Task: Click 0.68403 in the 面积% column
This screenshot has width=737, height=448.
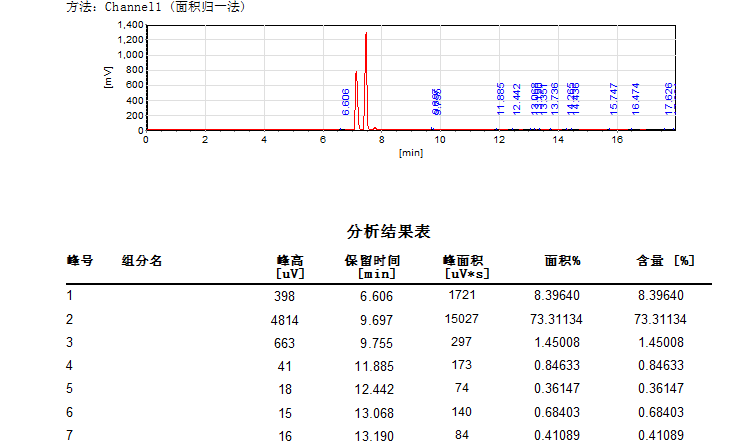Action: pos(557,412)
